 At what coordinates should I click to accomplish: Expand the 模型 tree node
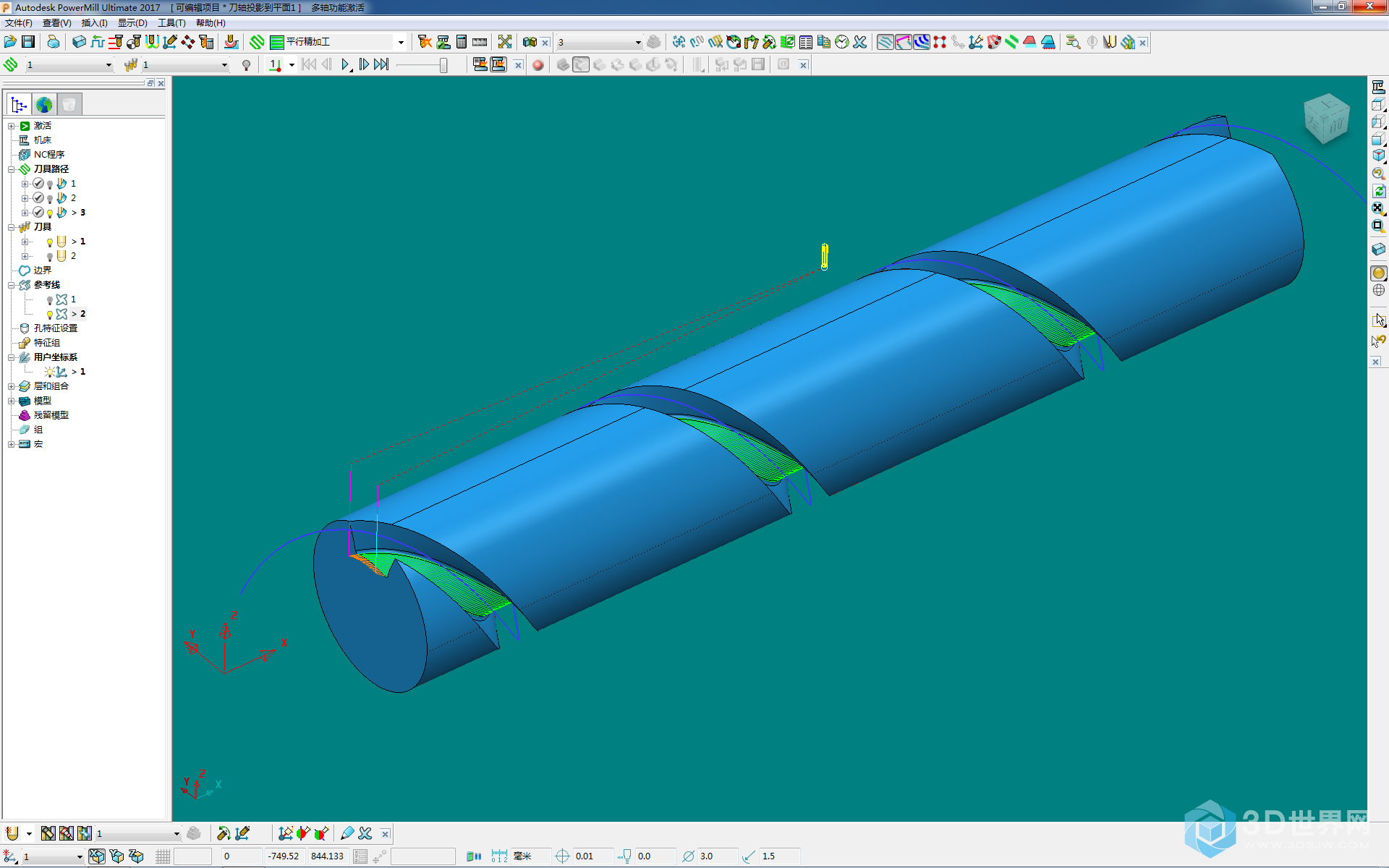[x=12, y=401]
